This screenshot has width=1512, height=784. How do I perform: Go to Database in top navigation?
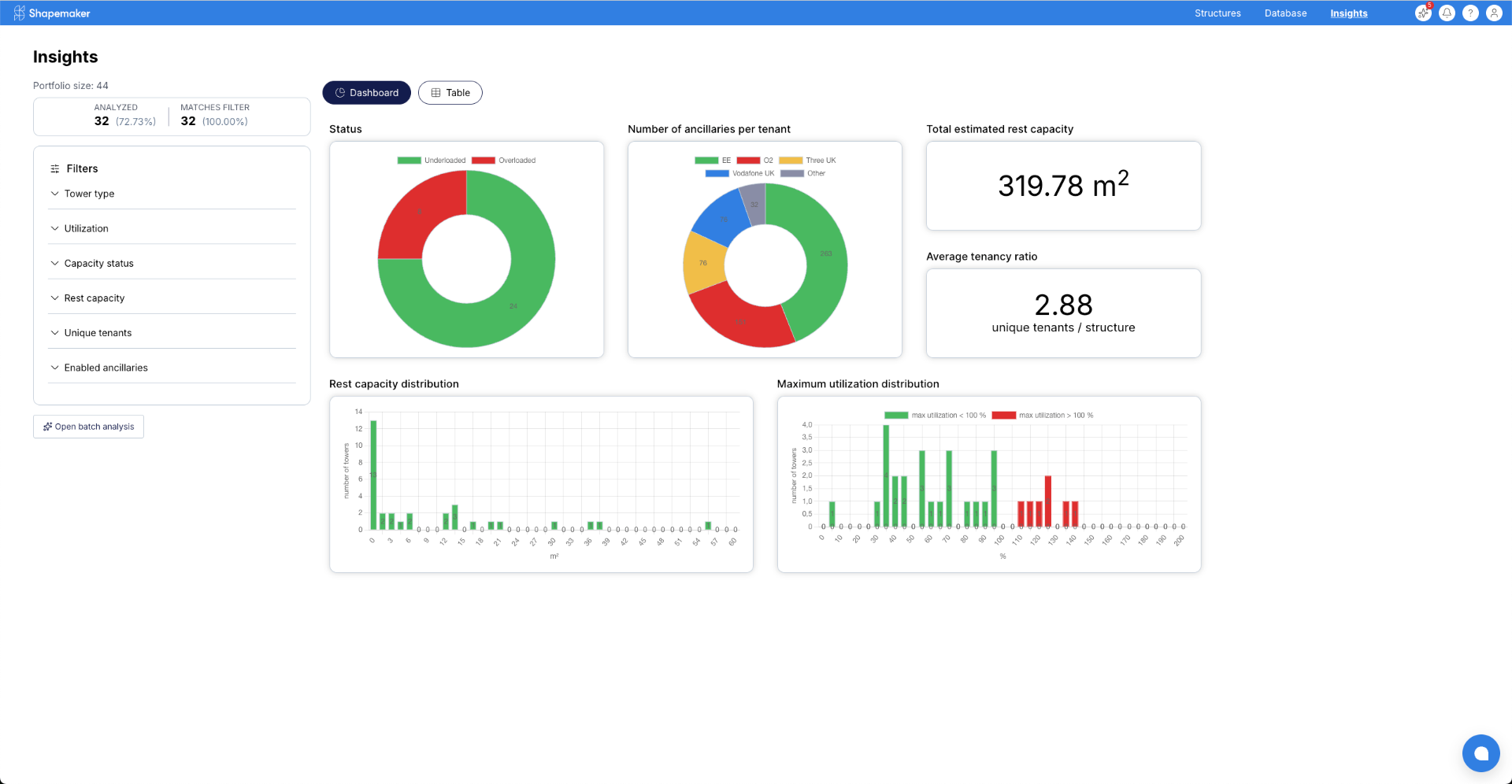tap(1285, 13)
